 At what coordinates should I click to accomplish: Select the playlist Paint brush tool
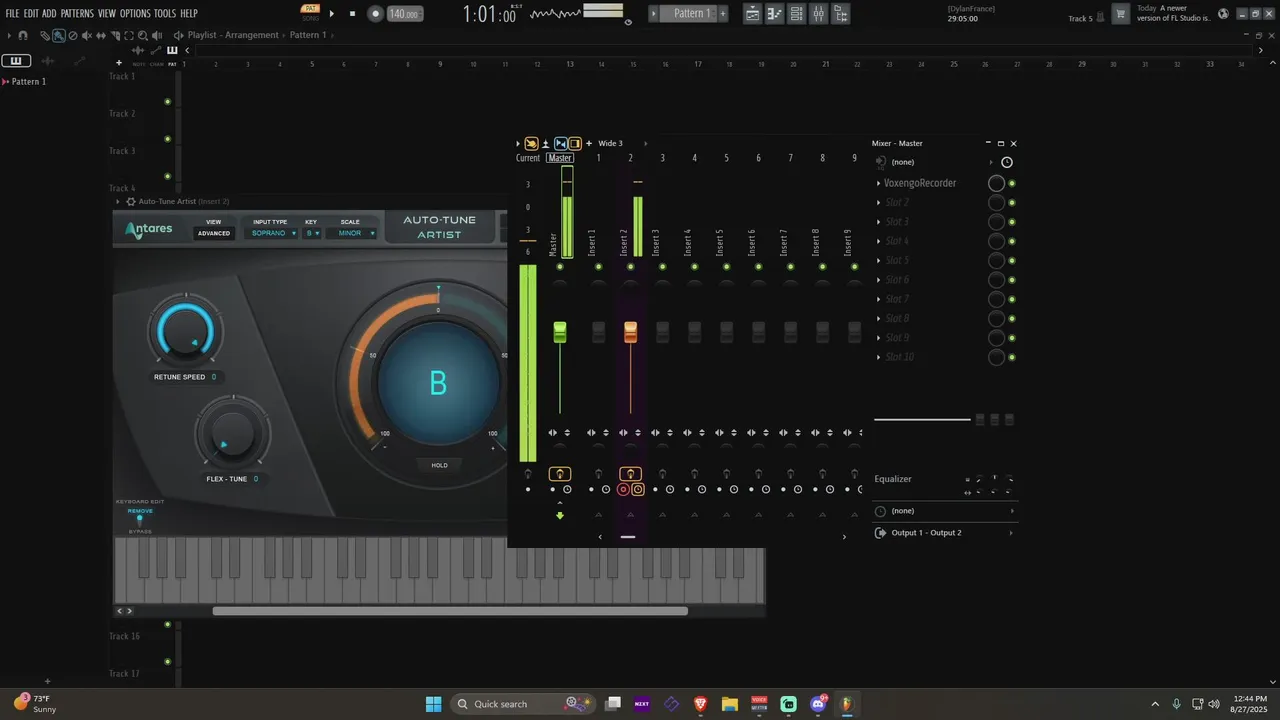pos(59,35)
